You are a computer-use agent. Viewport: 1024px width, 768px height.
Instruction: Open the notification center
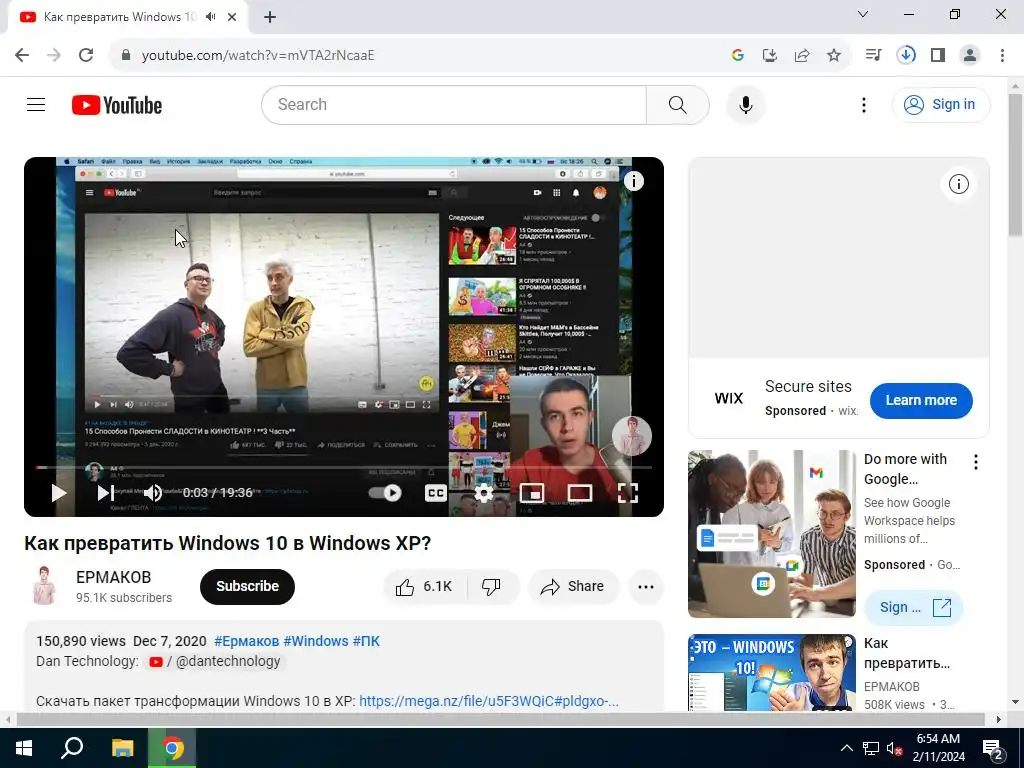coord(993,748)
